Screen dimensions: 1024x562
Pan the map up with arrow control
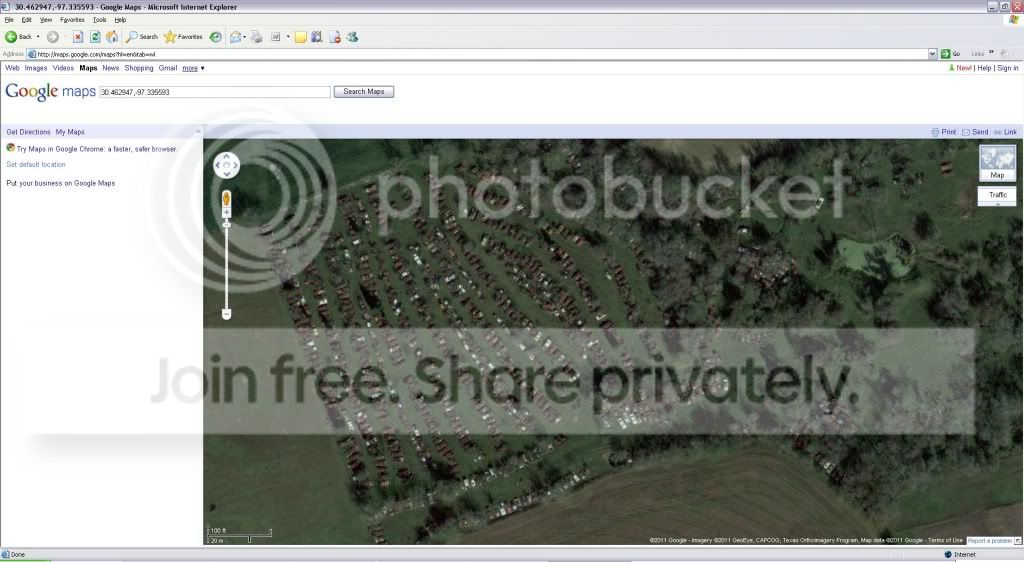pos(227,157)
